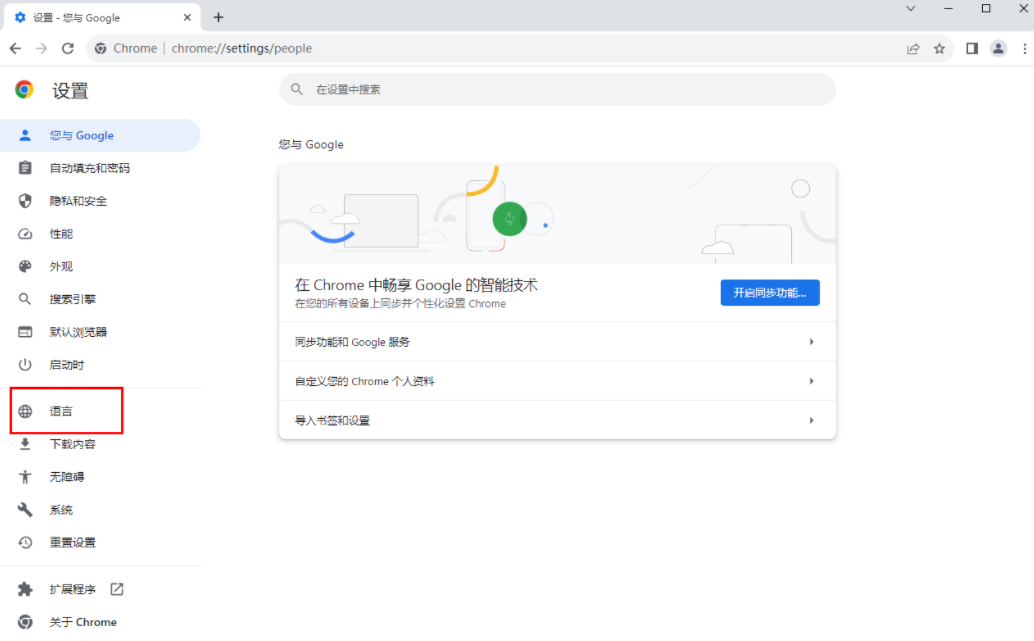Click the browser window icon for 默认浏览器

(25, 332)
